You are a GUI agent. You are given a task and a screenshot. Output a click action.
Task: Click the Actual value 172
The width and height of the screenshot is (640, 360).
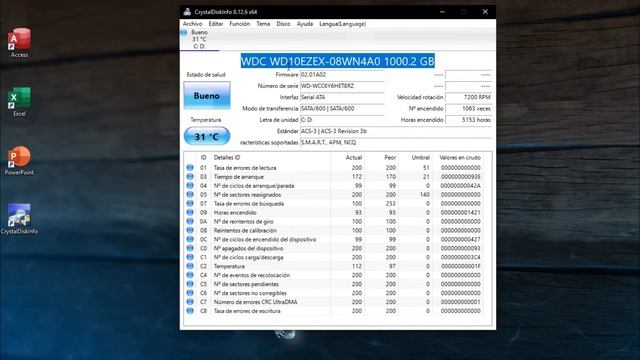(x=357, y=177)
